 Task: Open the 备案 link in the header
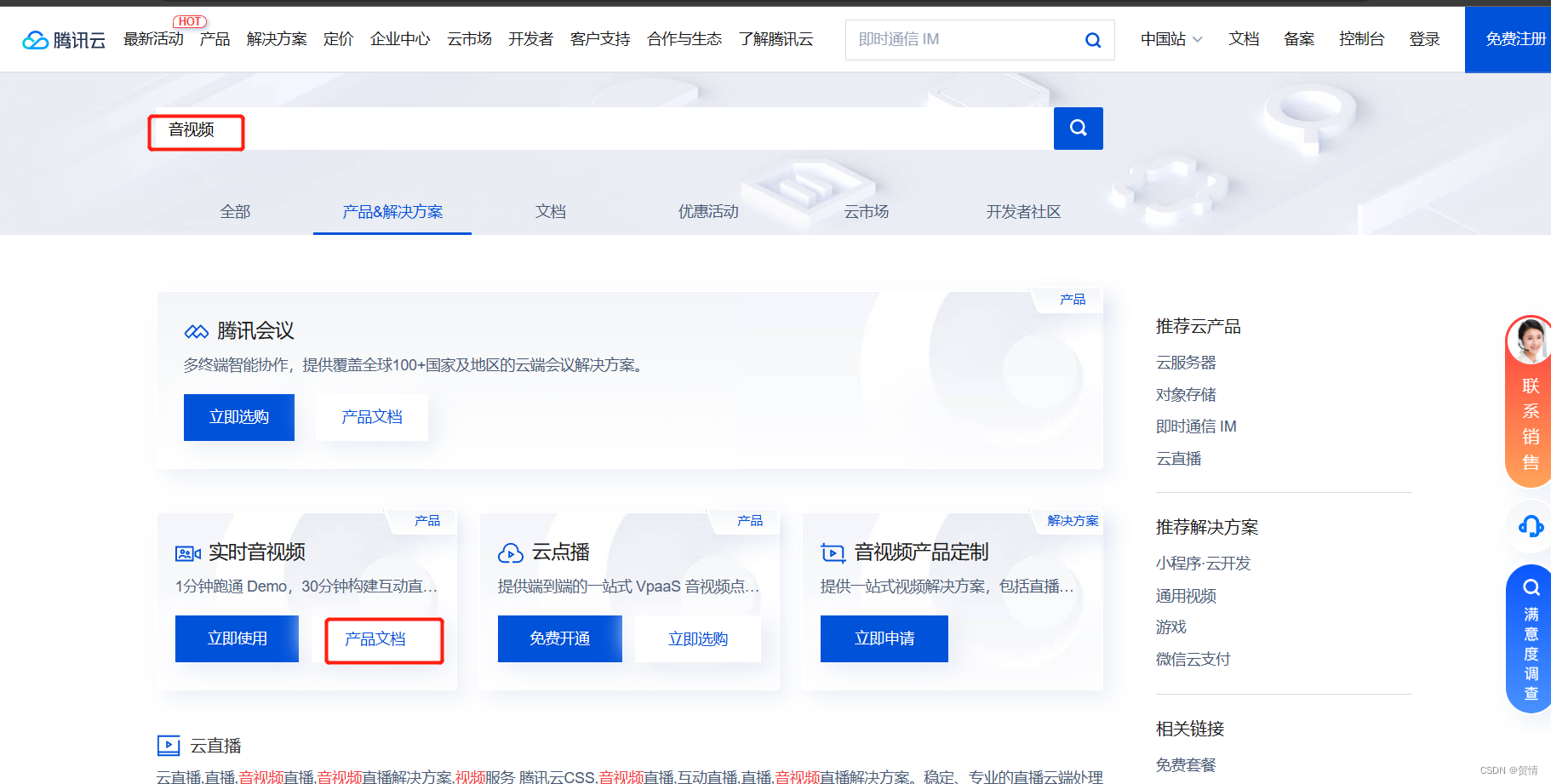click(x=1299, y=39)
